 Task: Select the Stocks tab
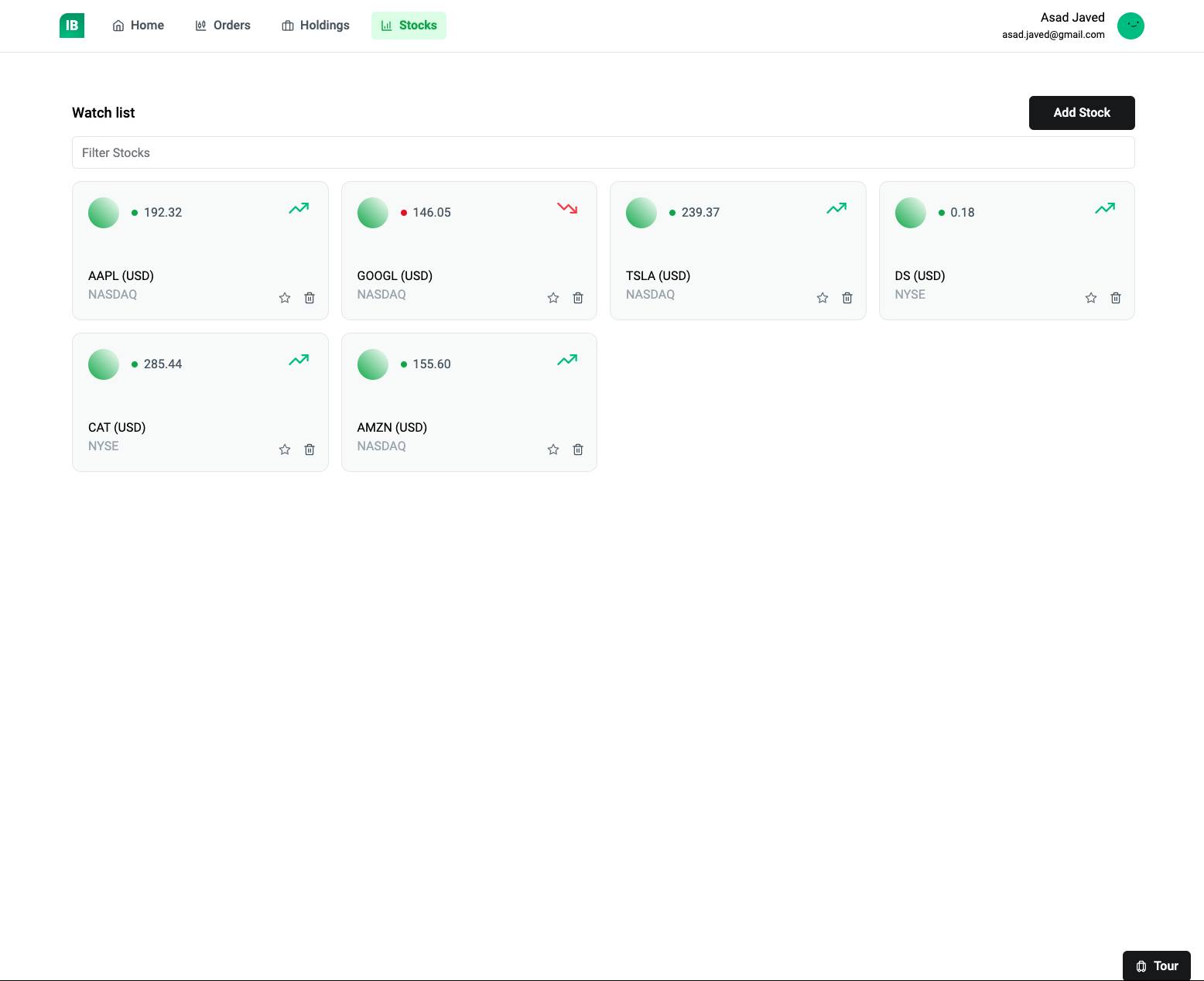click(409, 26)
